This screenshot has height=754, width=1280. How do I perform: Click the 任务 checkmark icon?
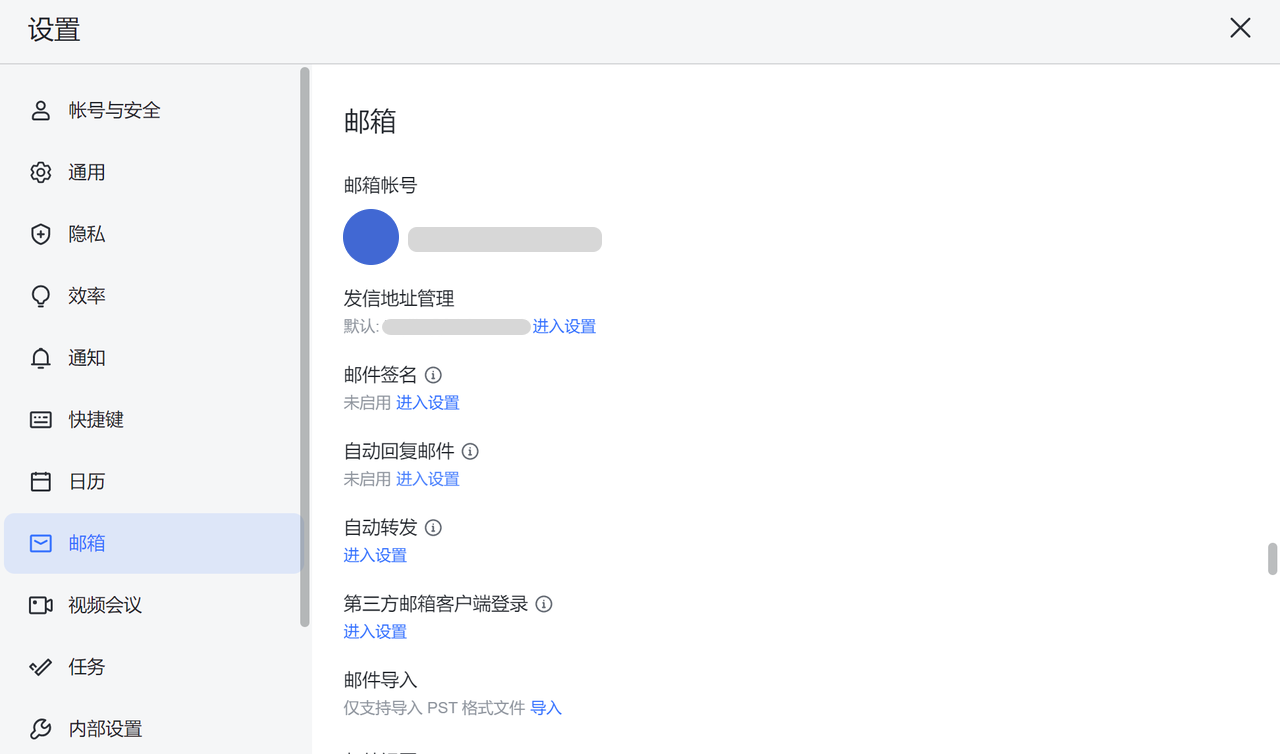tap(41, 667)
